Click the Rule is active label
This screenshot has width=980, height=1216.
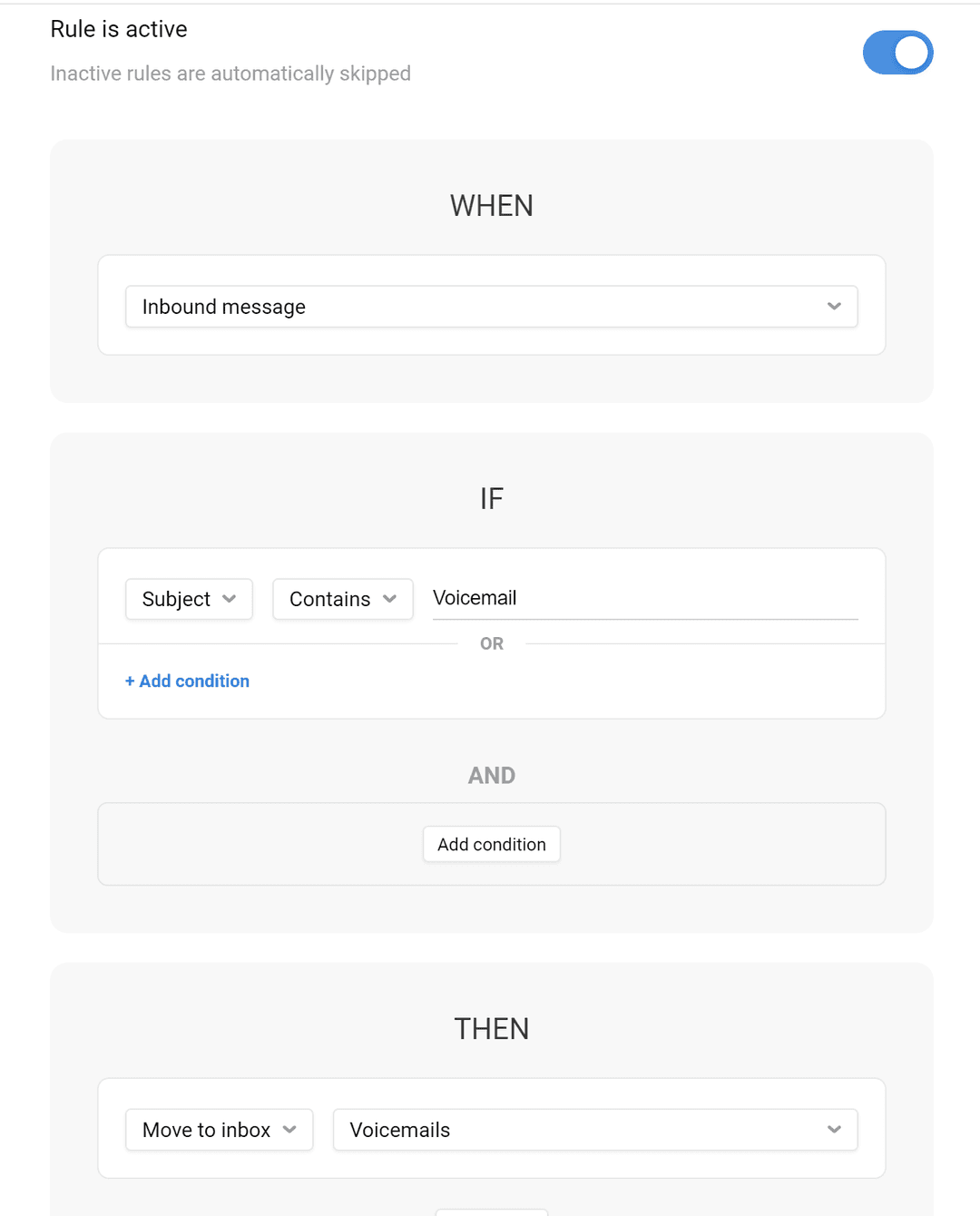pos(119,29)
